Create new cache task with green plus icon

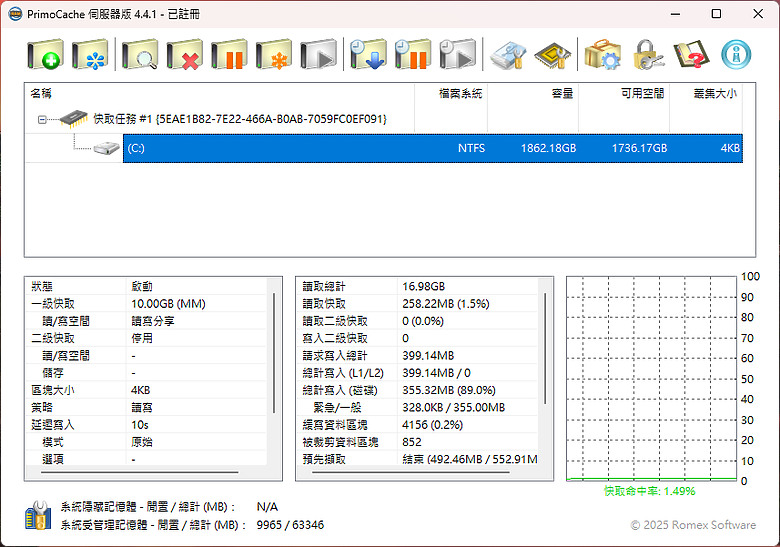tap(45, 54)
